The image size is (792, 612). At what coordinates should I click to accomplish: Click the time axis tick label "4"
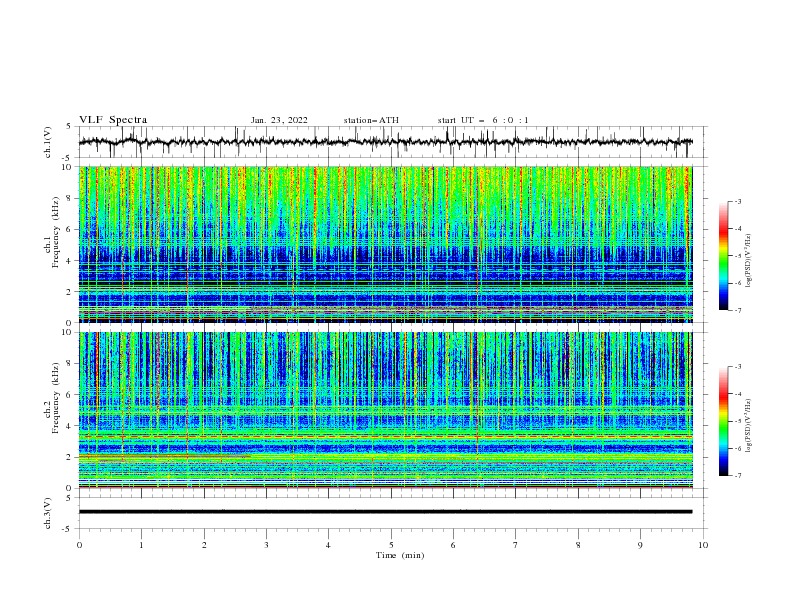(328, 545)
